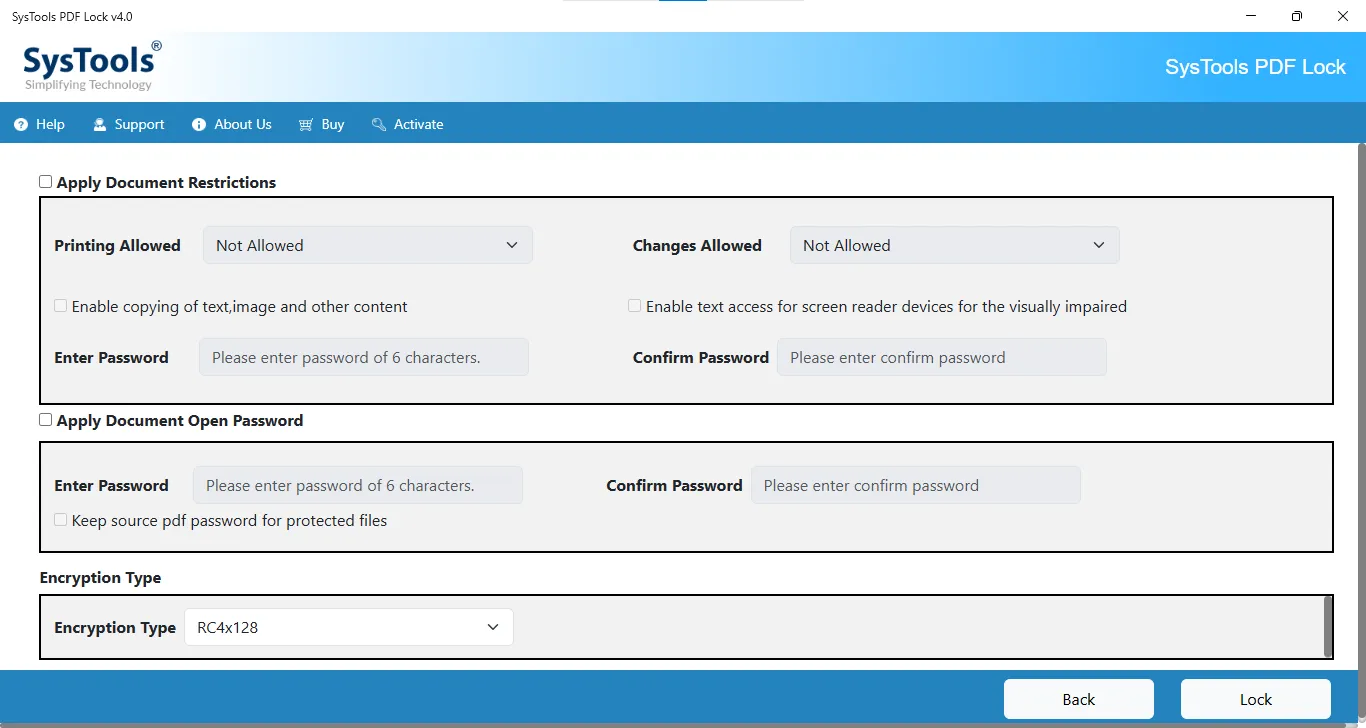
Task: Click the Lock button
Action: 1256,699
